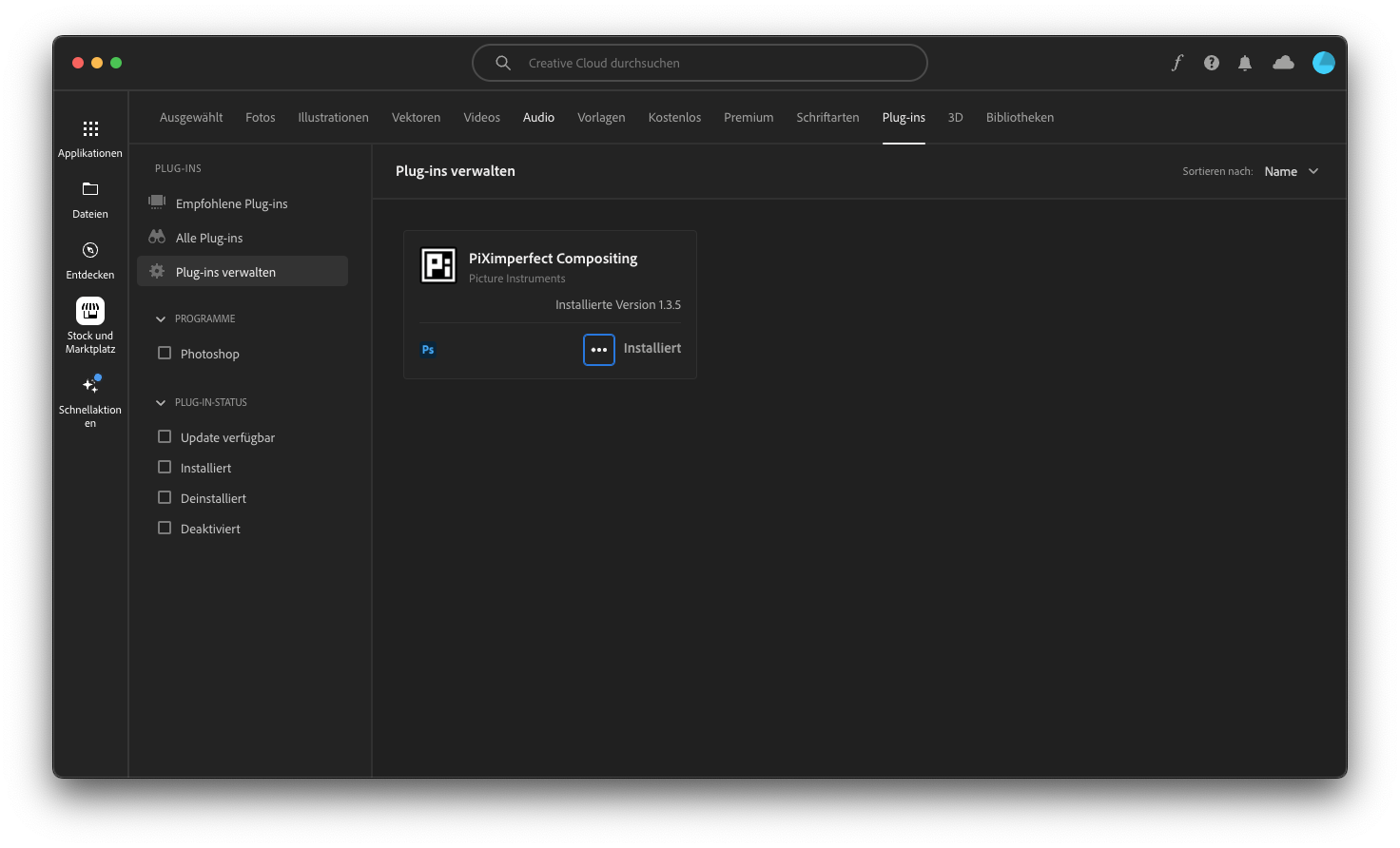This screenshot has width=1400, height=848.
Task: Click the PLUG-INS sidebar heading
Action: pos(178,168)
